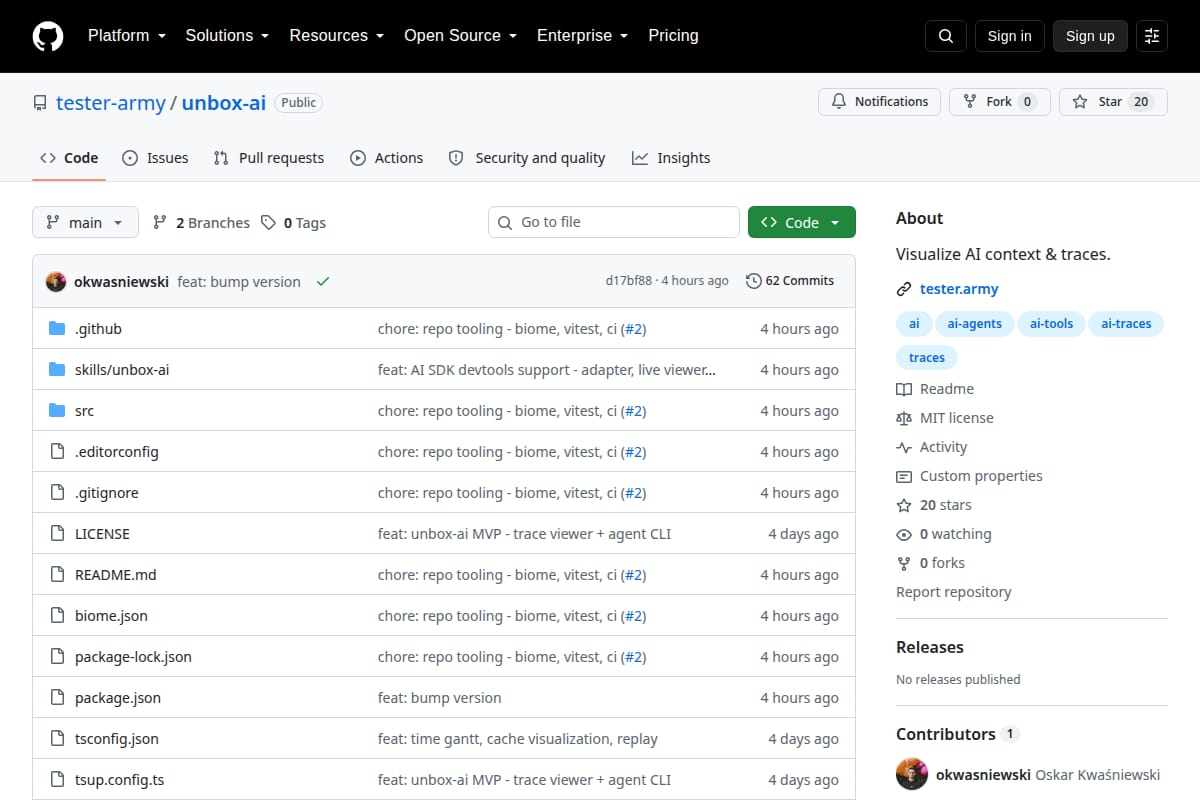This screenshot has width=1200, height=800.
Task: Fork the repository
Action: click(1000, 102)
